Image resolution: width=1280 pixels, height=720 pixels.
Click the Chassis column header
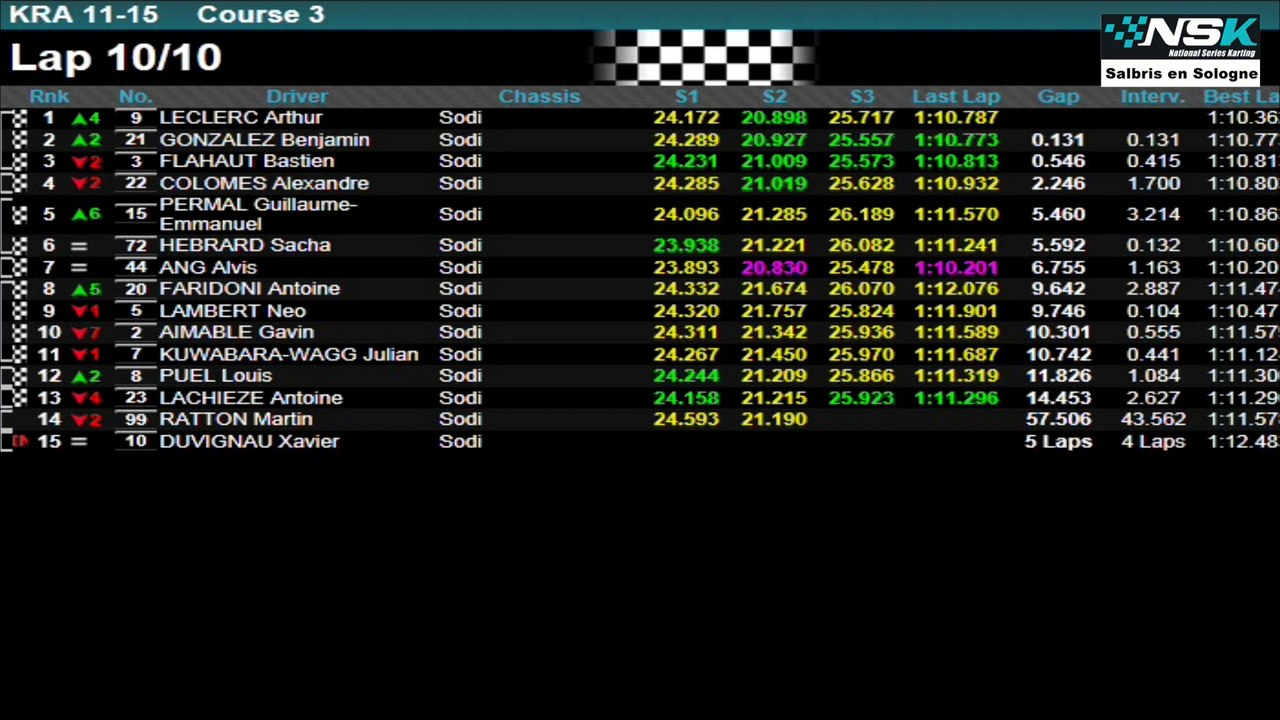(539, 97)
